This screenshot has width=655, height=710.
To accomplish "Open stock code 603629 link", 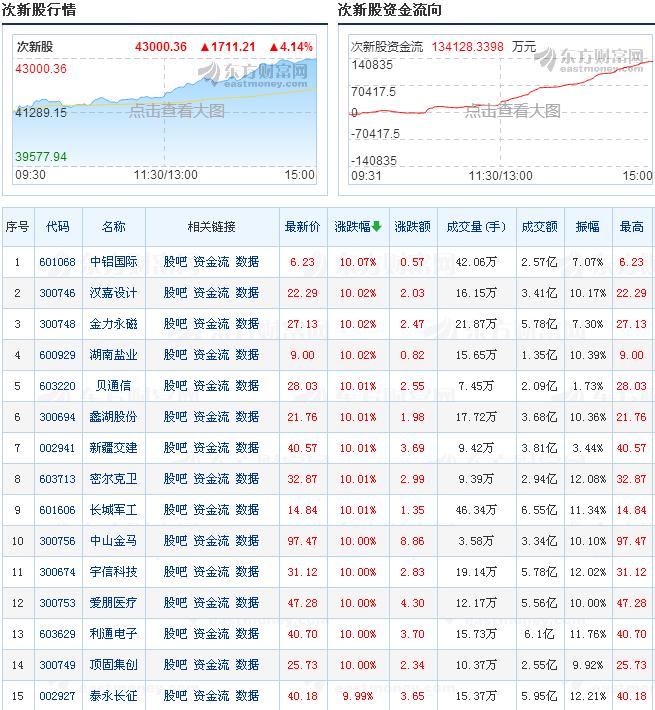I will point(57,634).
